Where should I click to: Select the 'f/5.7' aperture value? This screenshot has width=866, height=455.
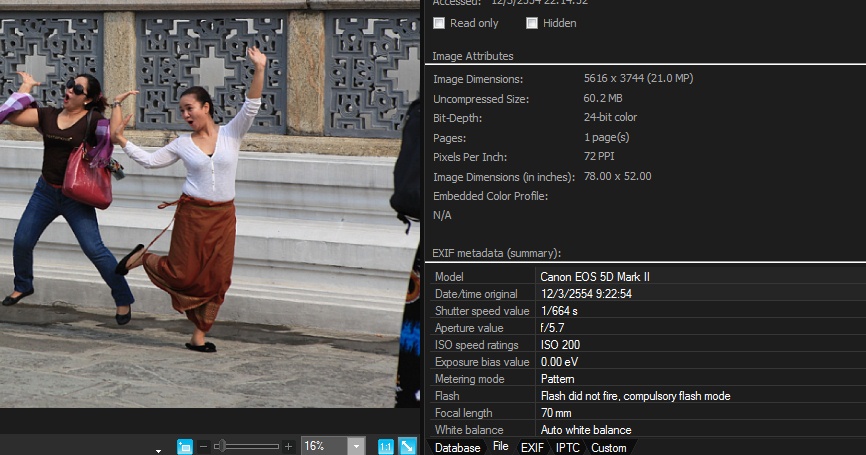(552, 328)
